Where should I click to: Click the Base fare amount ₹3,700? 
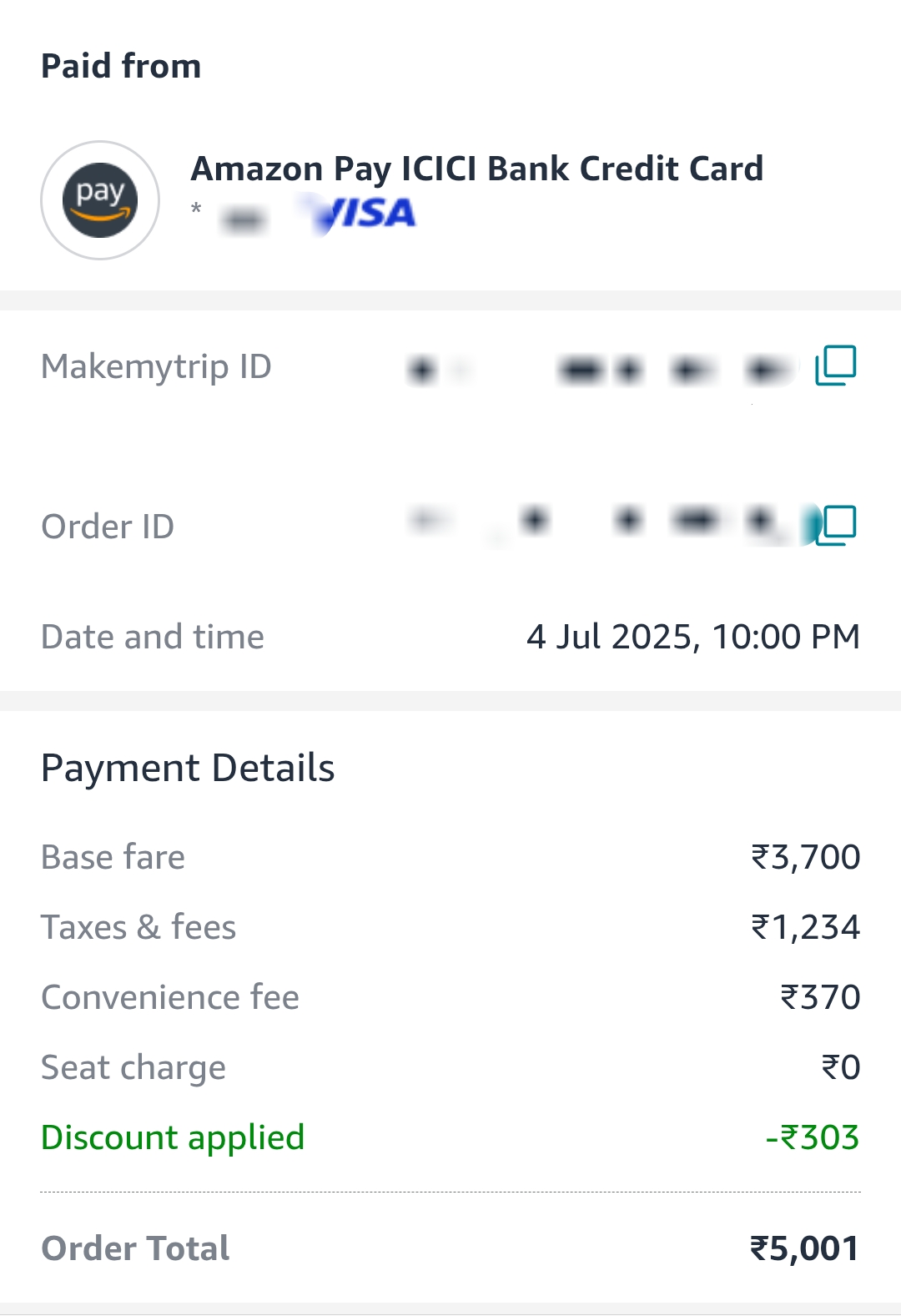(x=805, y=857)
